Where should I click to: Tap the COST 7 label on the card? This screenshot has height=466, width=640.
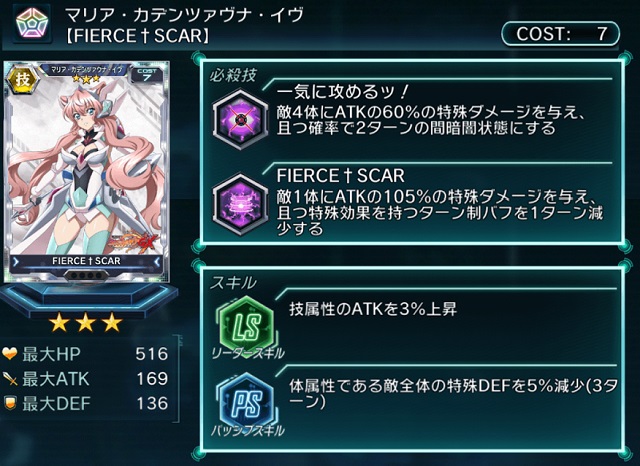click(x=147, y=74)
